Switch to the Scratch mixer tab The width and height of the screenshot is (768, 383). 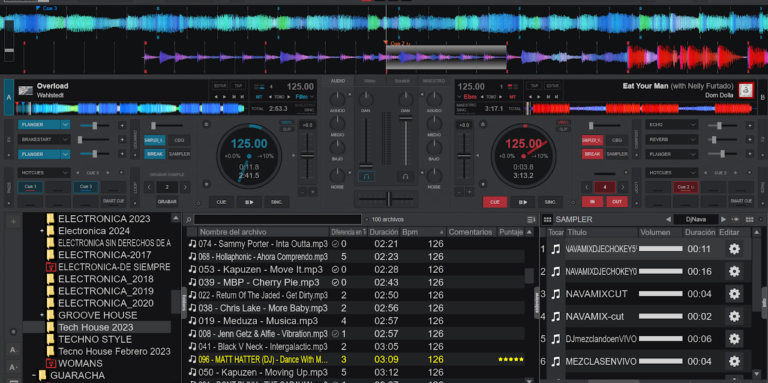(402, 81)
